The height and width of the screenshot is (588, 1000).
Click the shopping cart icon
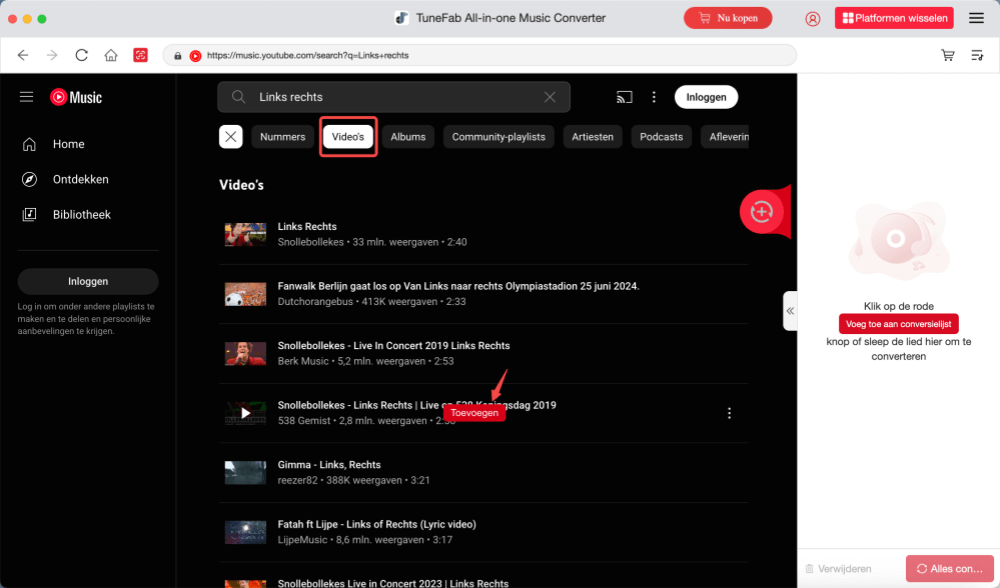tap(947, 55)
